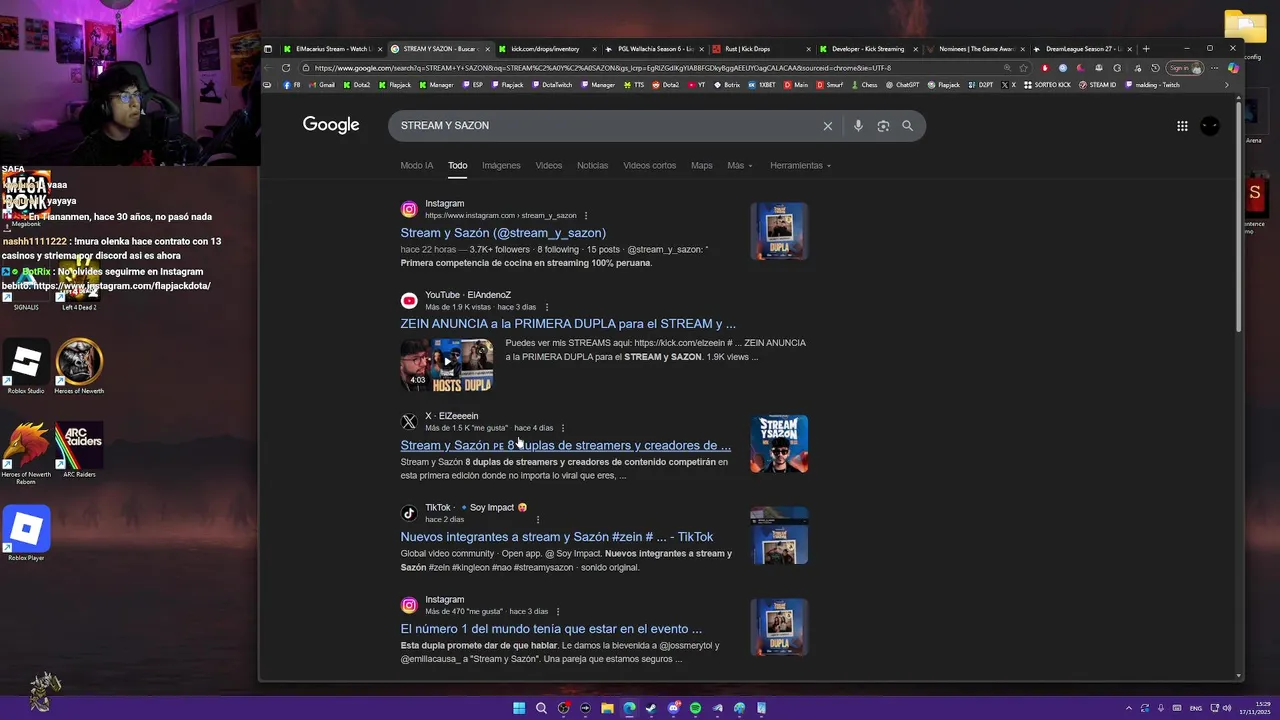Open three-dot menu on YouTube ElAndenoZ result
This screenshot has height=720, width=1280.
point(546,307)
